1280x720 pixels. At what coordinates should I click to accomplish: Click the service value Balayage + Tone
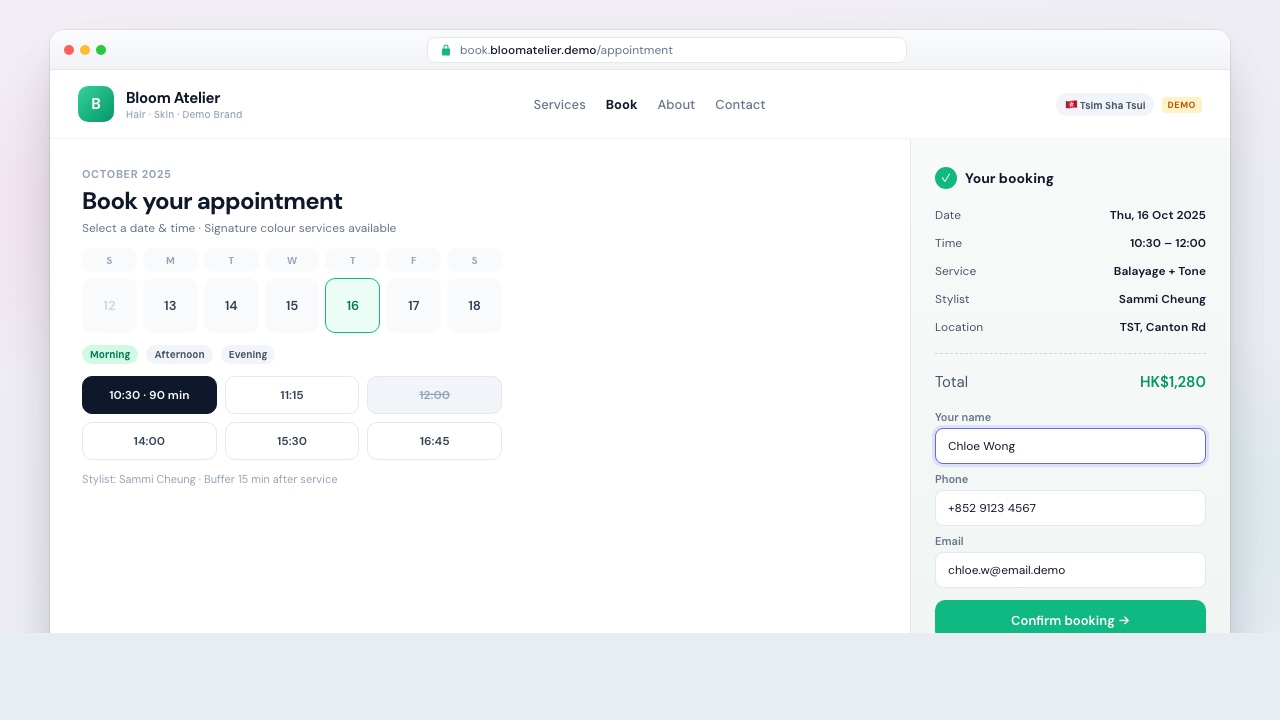pyautogui.click(x=1160, y=271)
